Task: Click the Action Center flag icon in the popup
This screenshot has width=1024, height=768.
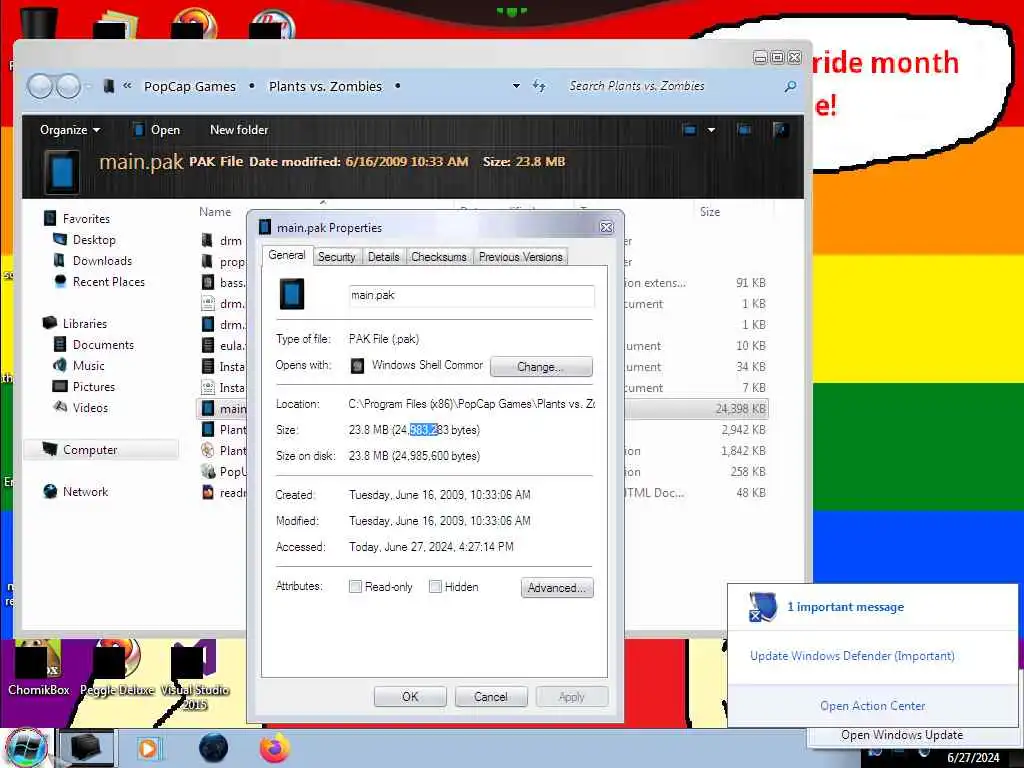Action: pos(762,607)
